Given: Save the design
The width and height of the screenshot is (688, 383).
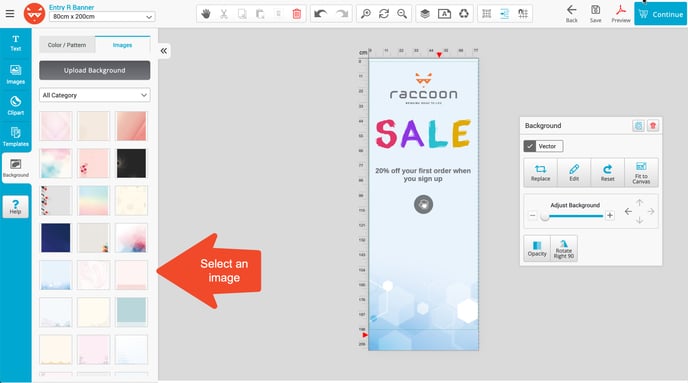Looking at the screenshot, I should tap(595, 14).
